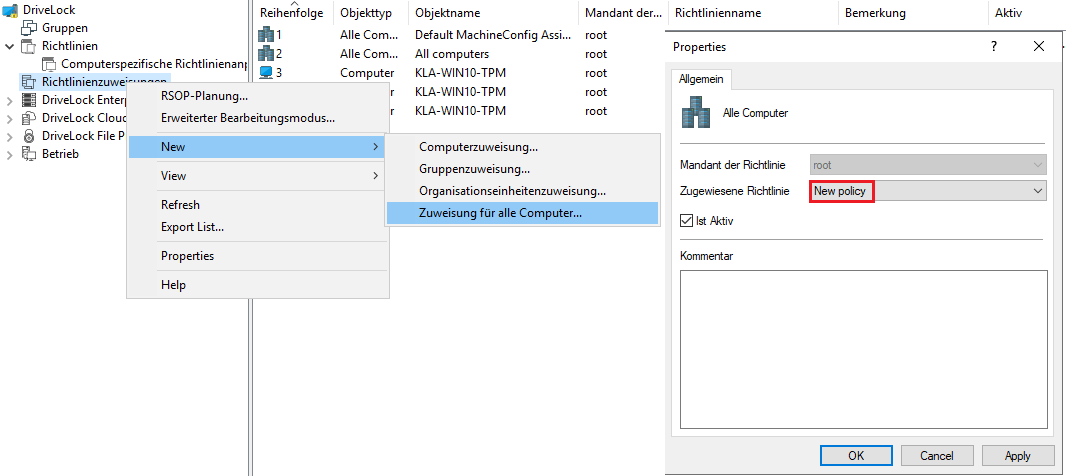Open the Zugewiesene Richtlinie dropdown
Viewport: 1067px width, 476px height.
[1038, 192]
